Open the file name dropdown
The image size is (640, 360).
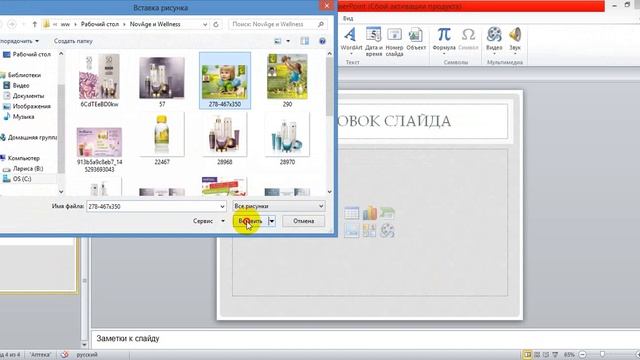click(x=222, y=207)
